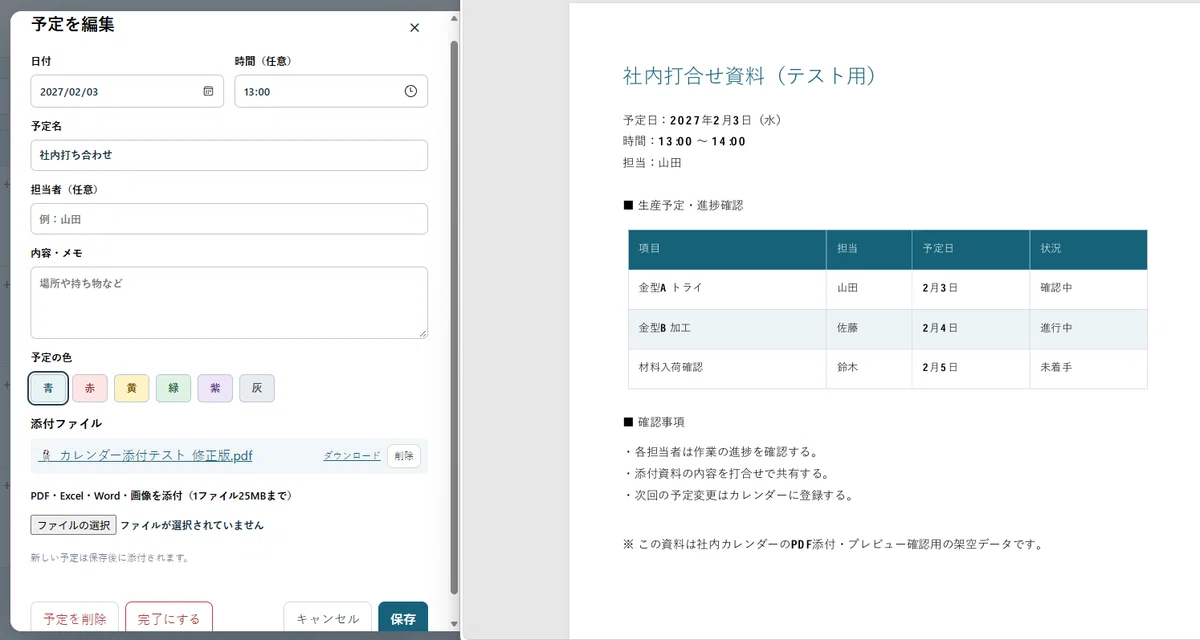Image resolution: width=1200 pixels, height=640 pixels.
Task: Click the line ・添付資料の内容を打合せで共有する。
Action: click(x=728, y=473)
